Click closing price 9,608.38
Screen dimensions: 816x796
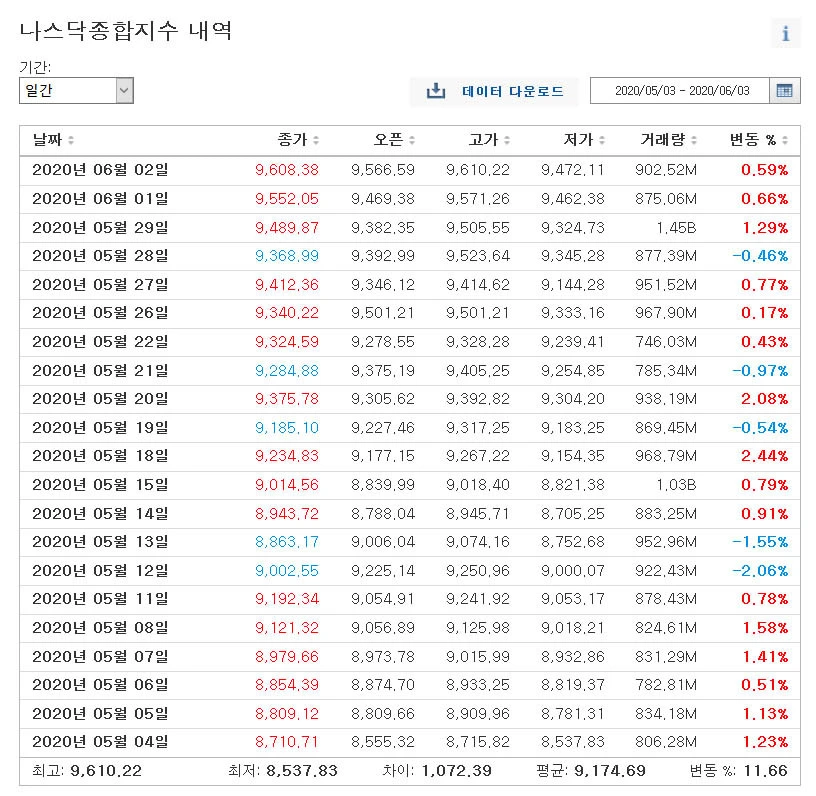coord(287,170)
